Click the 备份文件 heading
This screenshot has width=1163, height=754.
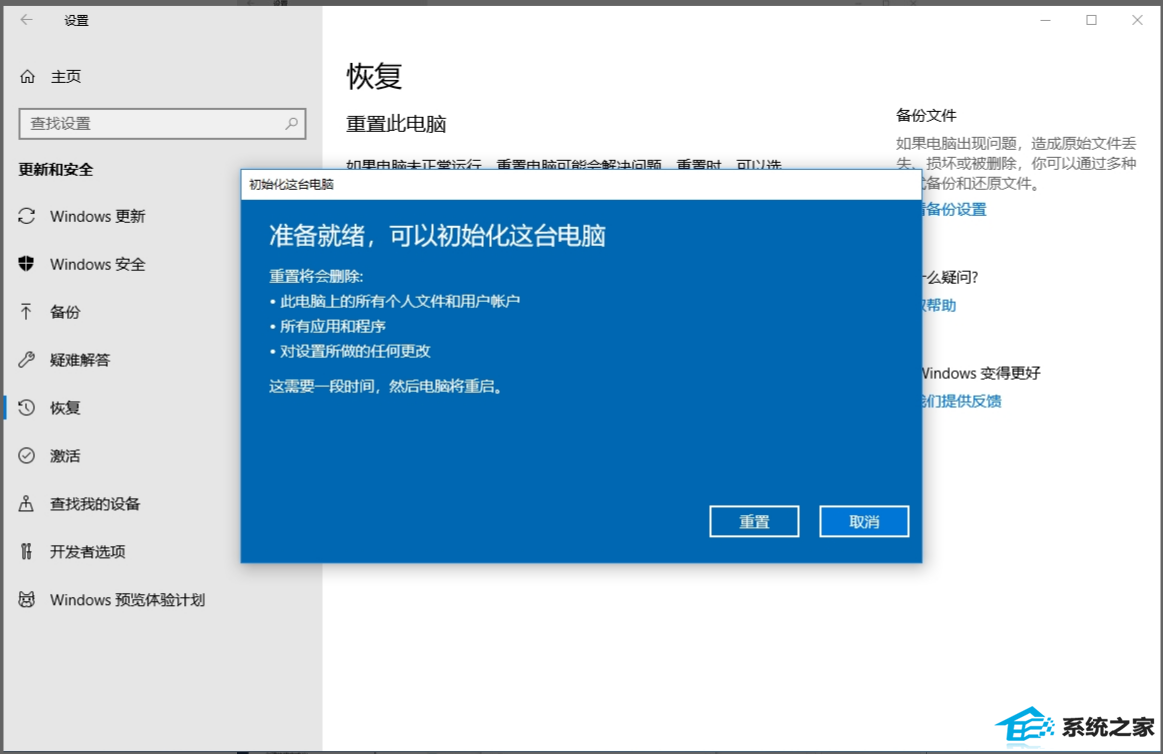point(926,115)
